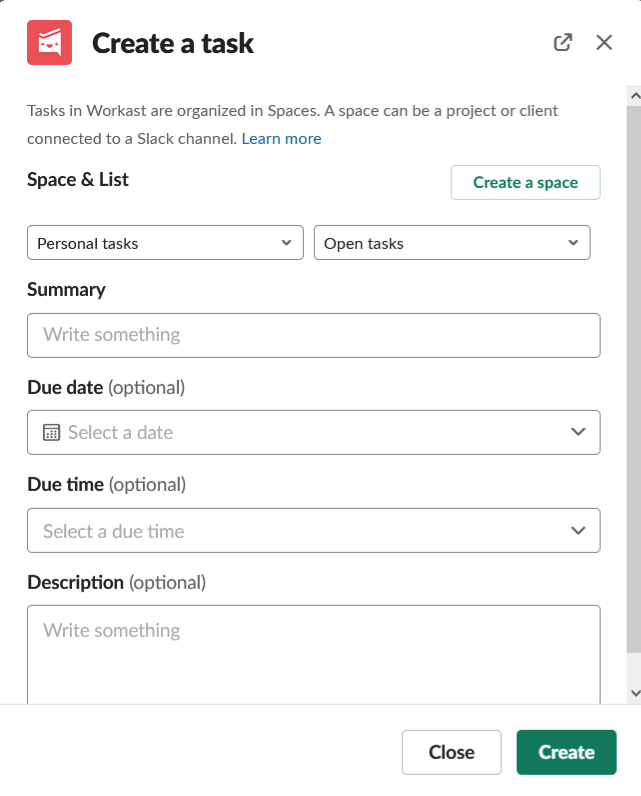641x796 pixels.
Task: Click the Select a due time placeholder
Action: (x=114, y=531)
